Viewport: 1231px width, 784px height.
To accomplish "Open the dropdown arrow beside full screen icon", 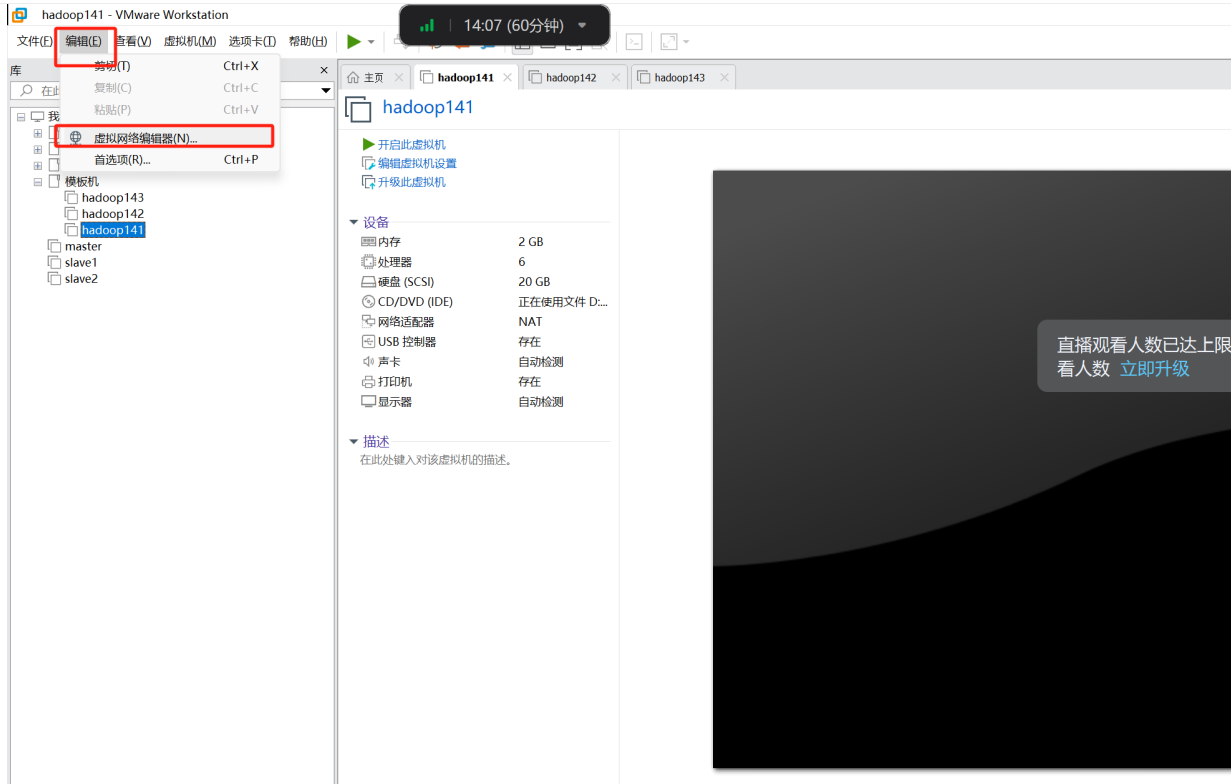I will point(686,42).
